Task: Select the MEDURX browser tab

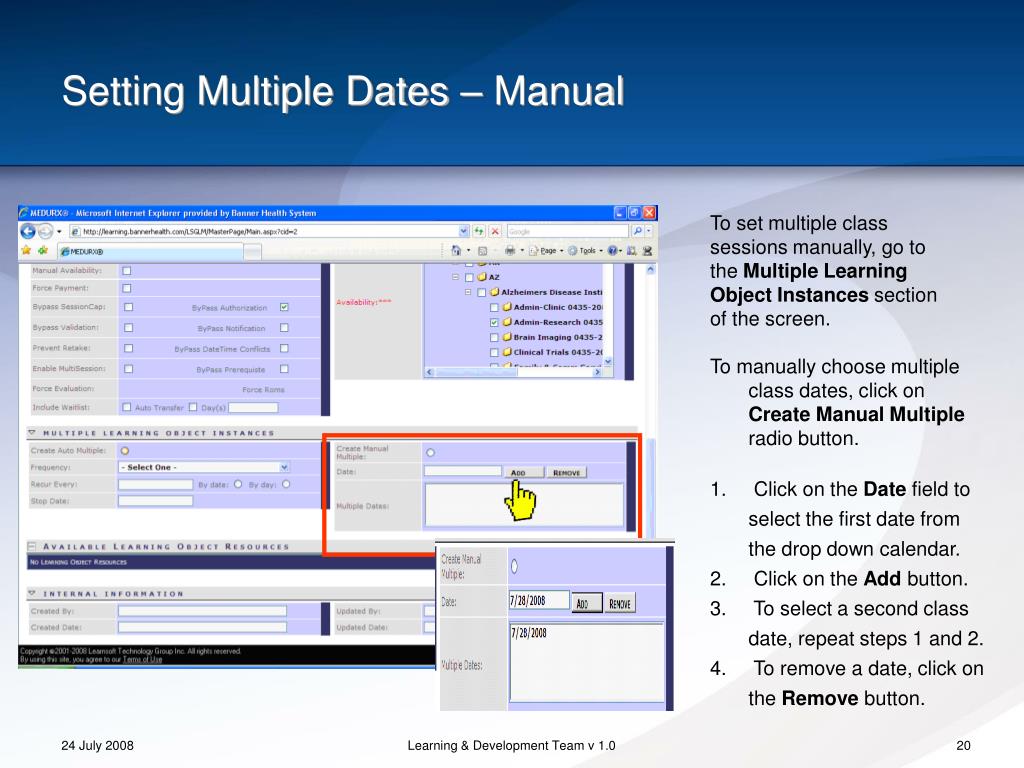Action: coord(150,251)
